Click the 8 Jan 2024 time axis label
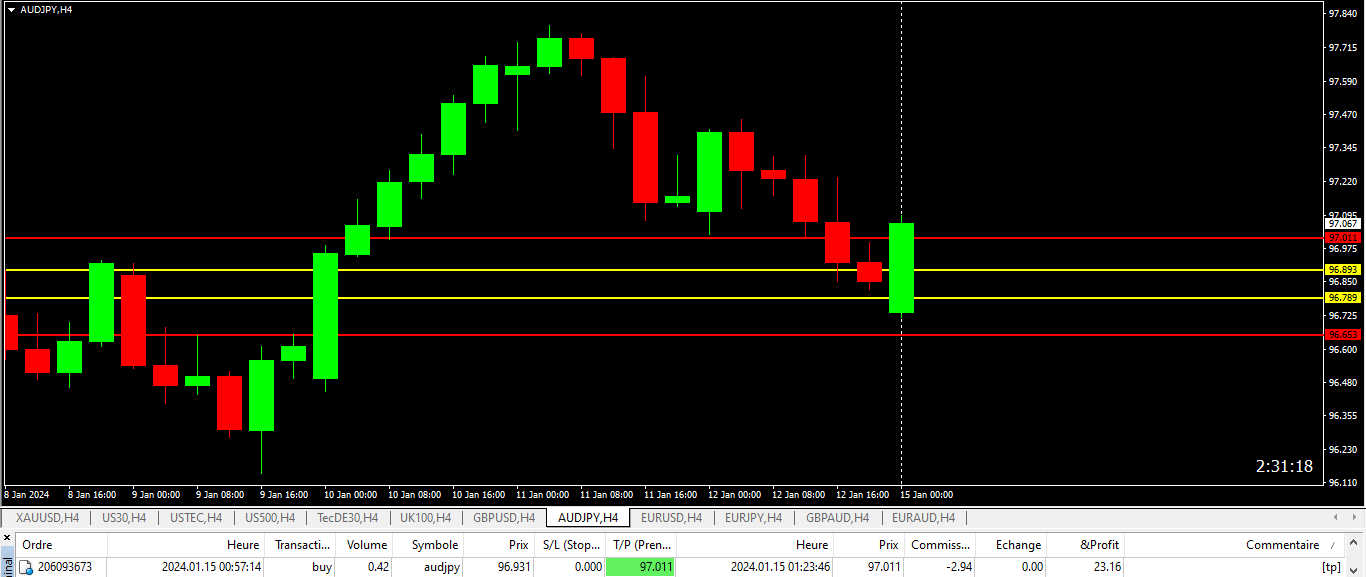Image resolution: width=1366 pixels, height=577 pixels. (27, 495)
